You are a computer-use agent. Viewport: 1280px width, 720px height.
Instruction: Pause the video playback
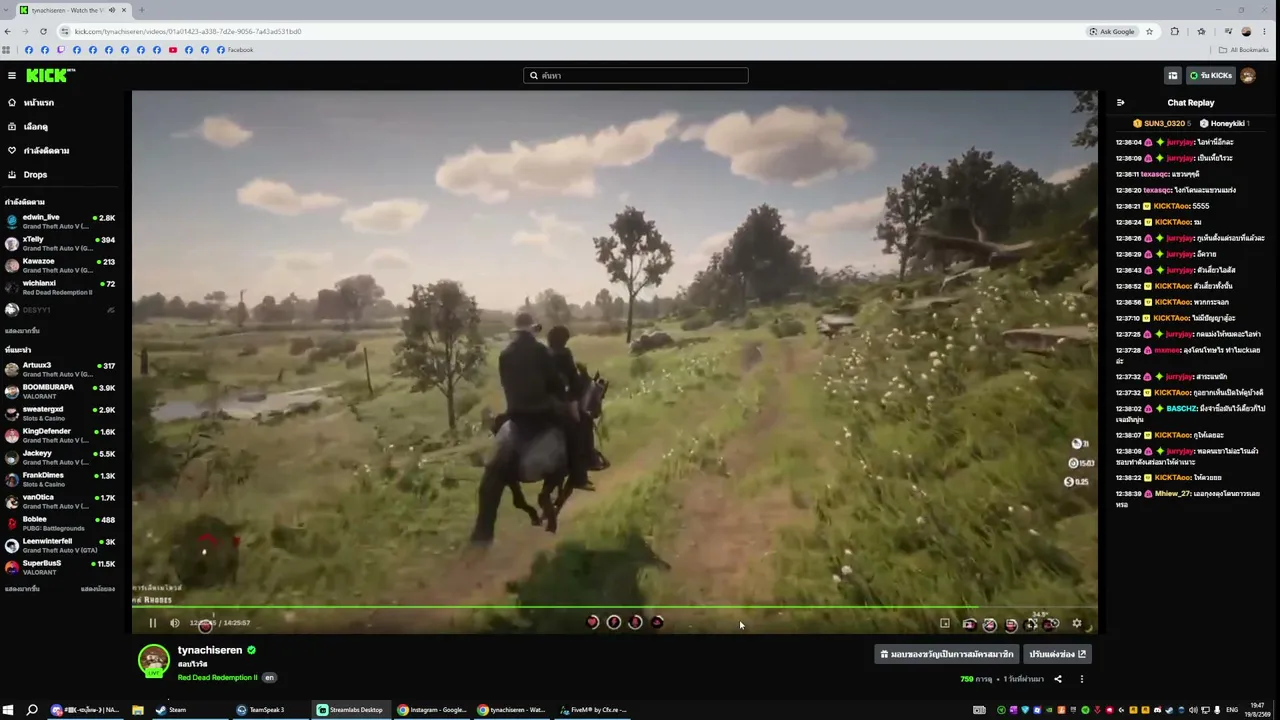[153, 623]
